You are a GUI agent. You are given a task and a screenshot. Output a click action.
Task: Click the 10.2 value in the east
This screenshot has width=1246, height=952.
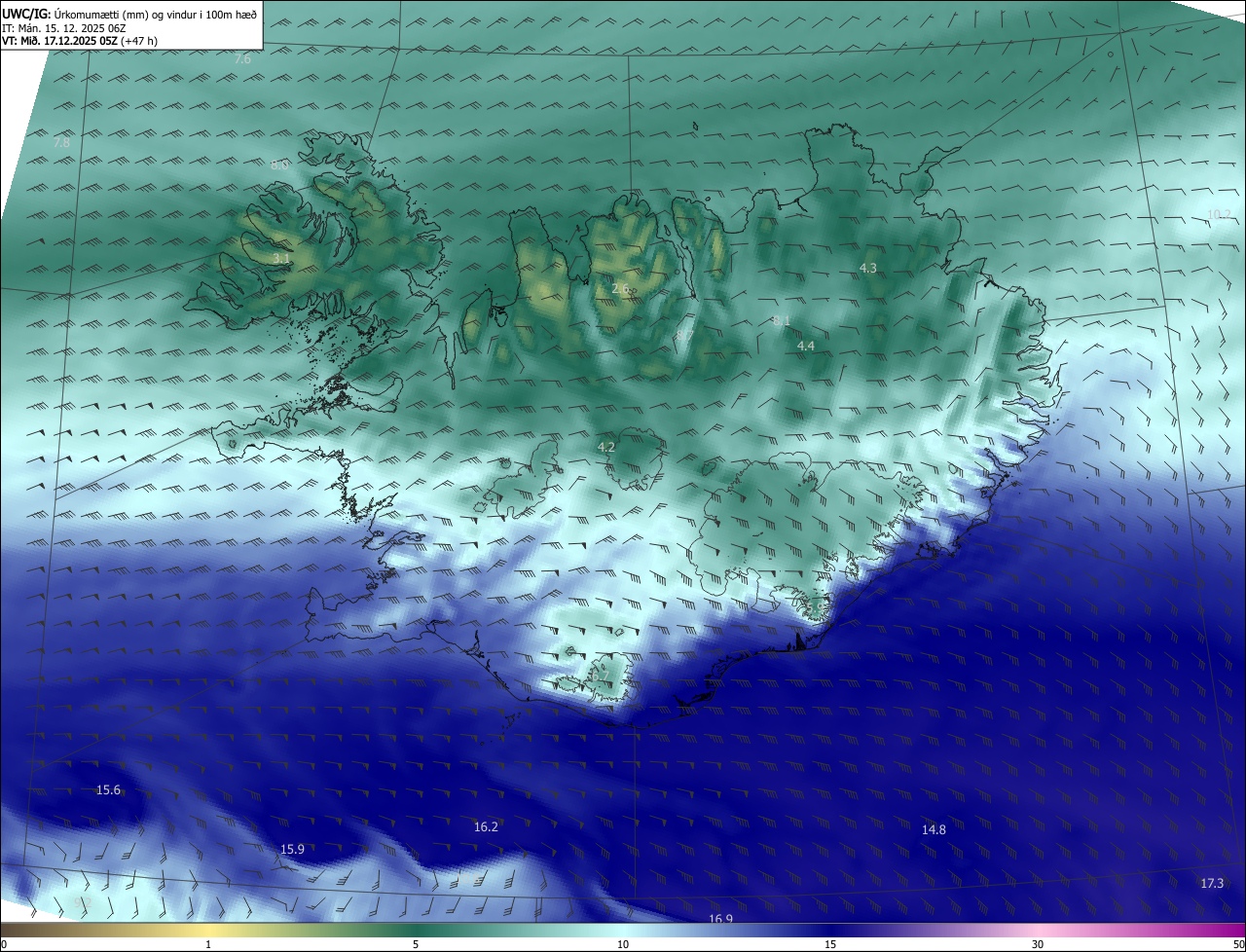click(x=1219, y=214)
